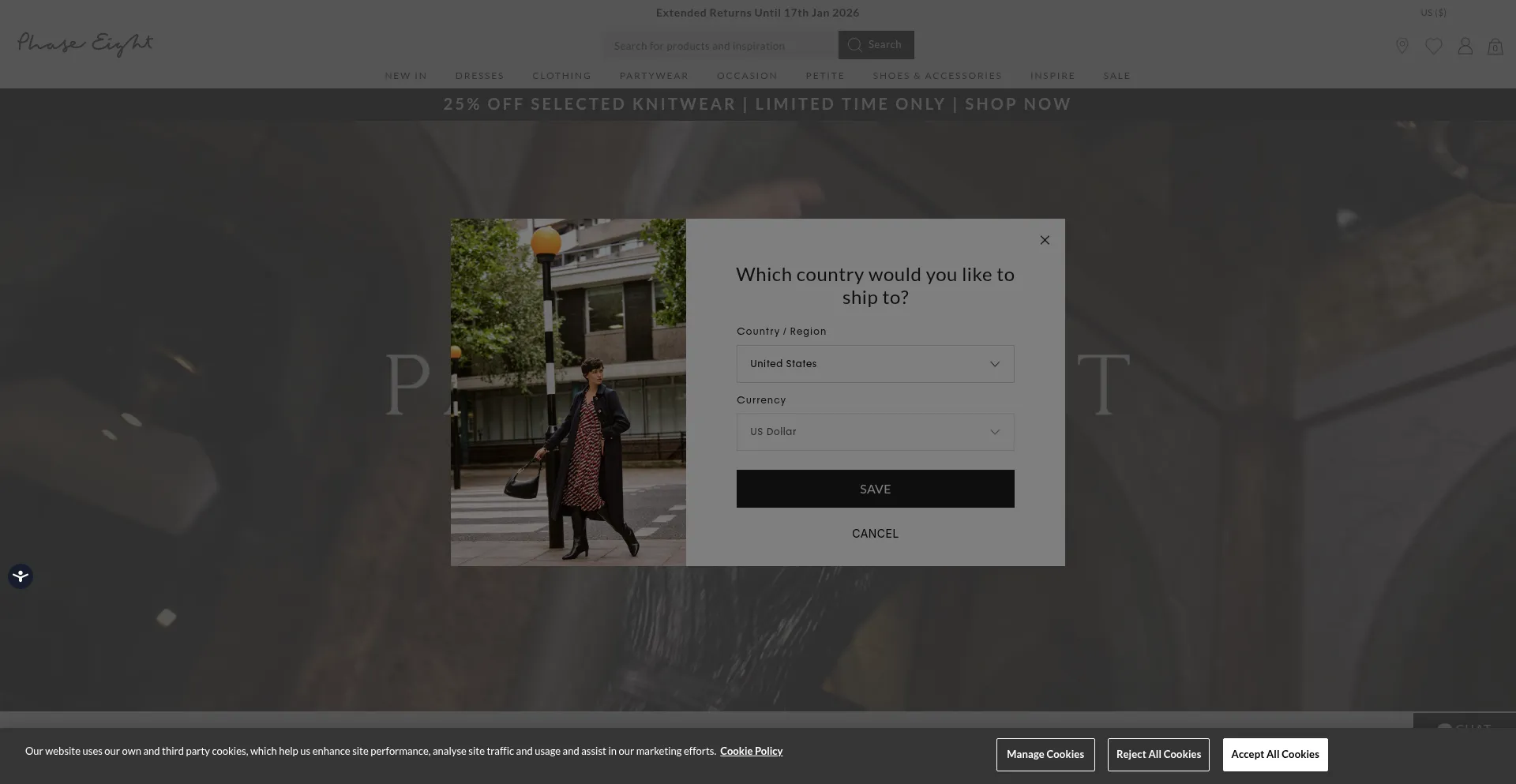Viewport: 1516px width, 784px height.
Task: Open the account profile icon
Action: (1465, 46)
